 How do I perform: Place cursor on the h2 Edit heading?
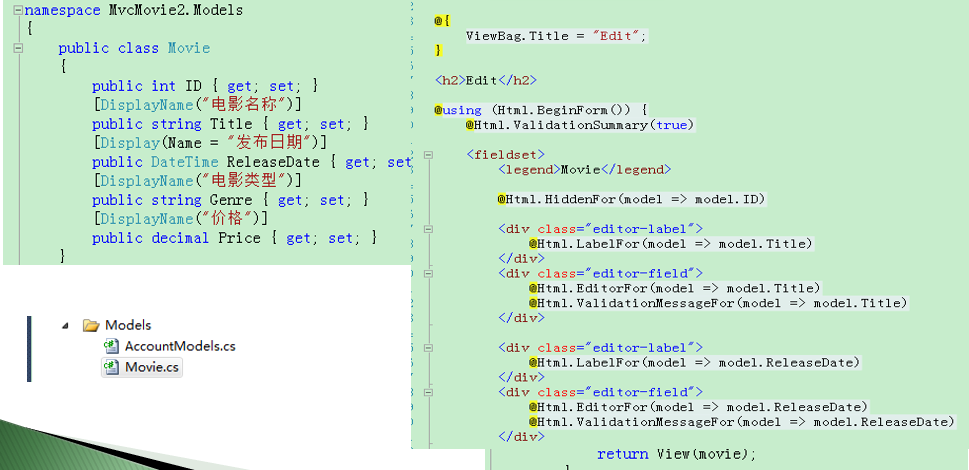pyautogui.click(x=485, y=80)
